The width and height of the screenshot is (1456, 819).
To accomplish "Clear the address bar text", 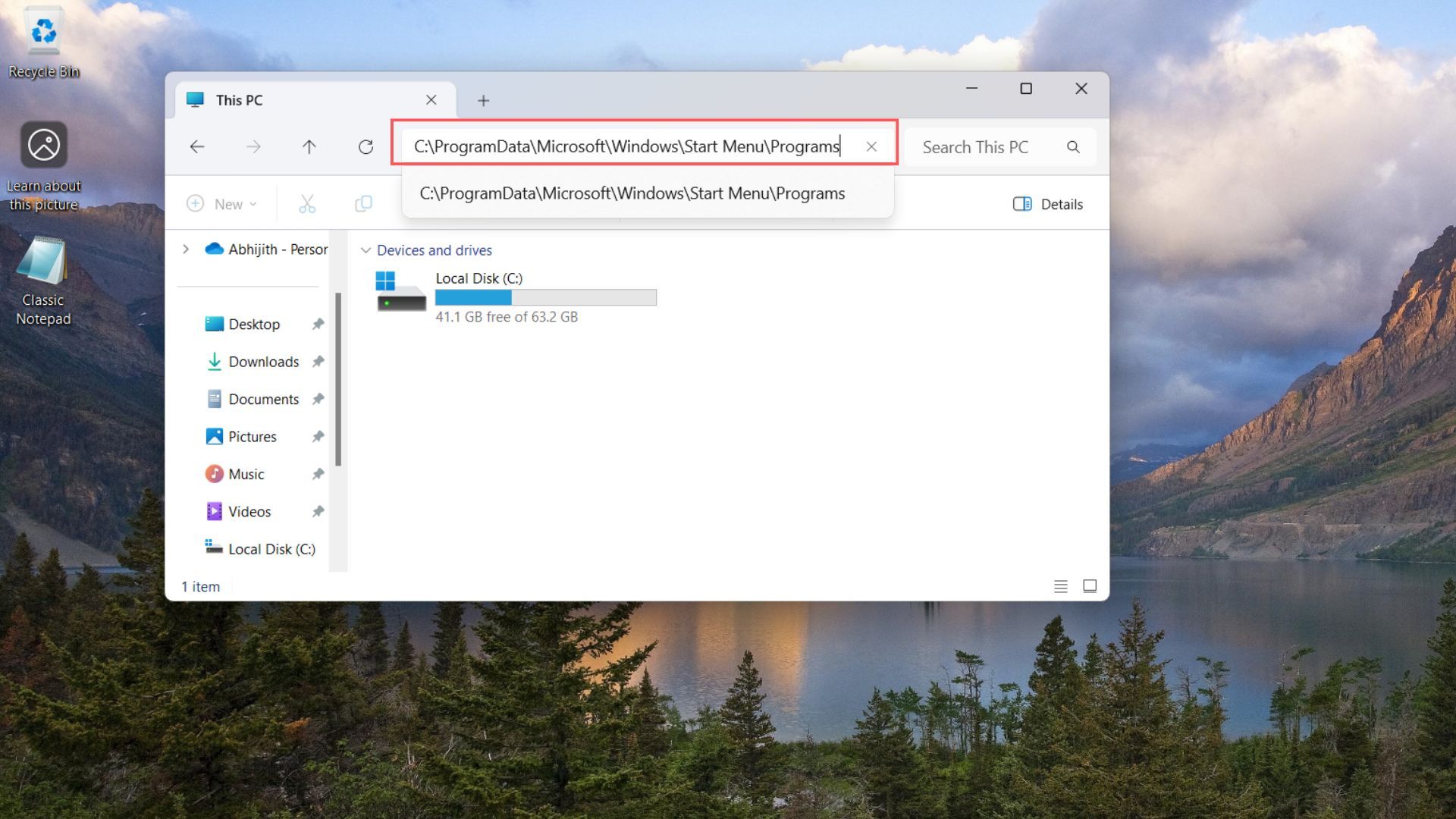I will tap(871, 146).
